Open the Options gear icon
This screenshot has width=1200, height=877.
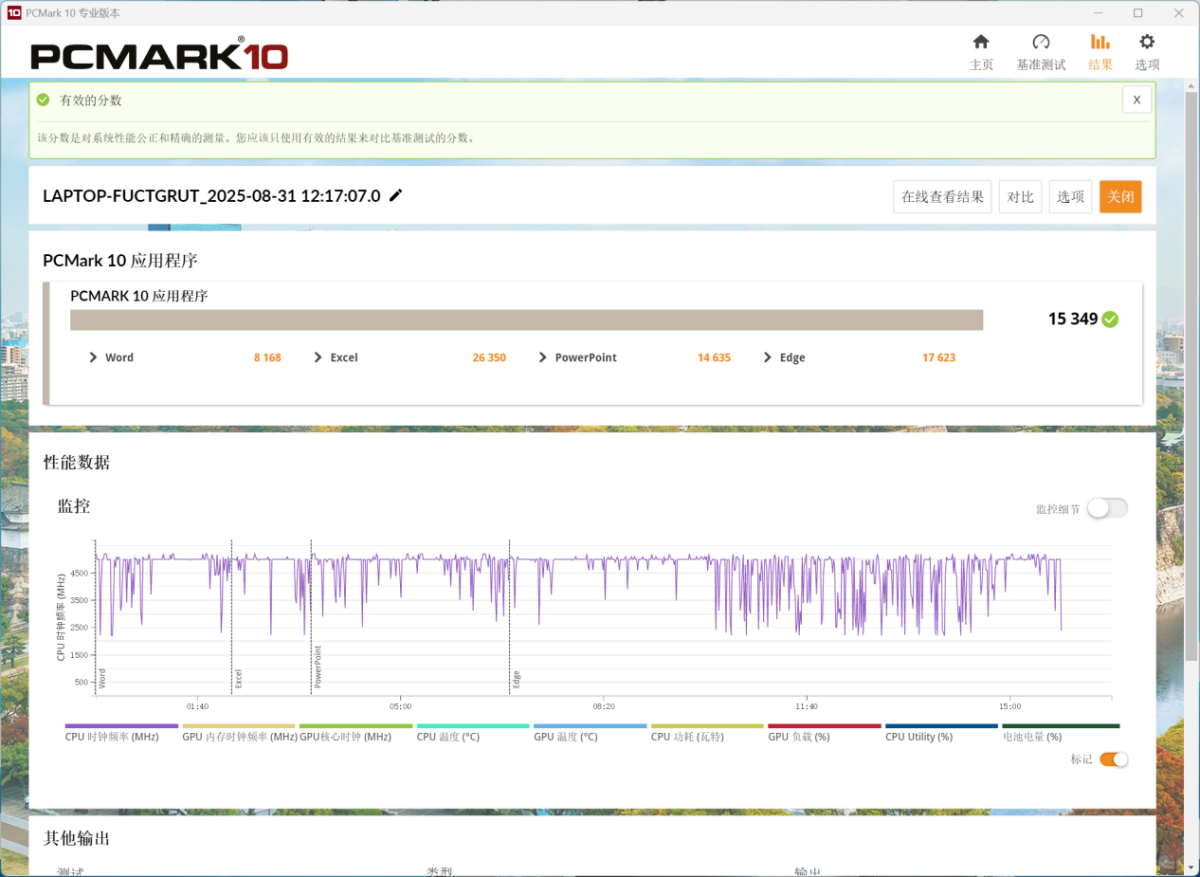pyautogui.click(x=1147, y=42)
